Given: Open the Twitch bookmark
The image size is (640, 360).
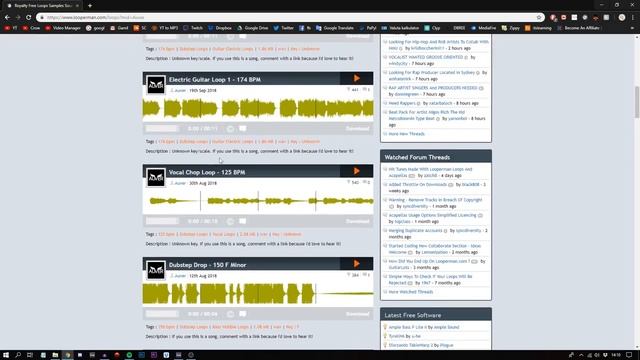Looking at the screenshot, I should point(193,28).
